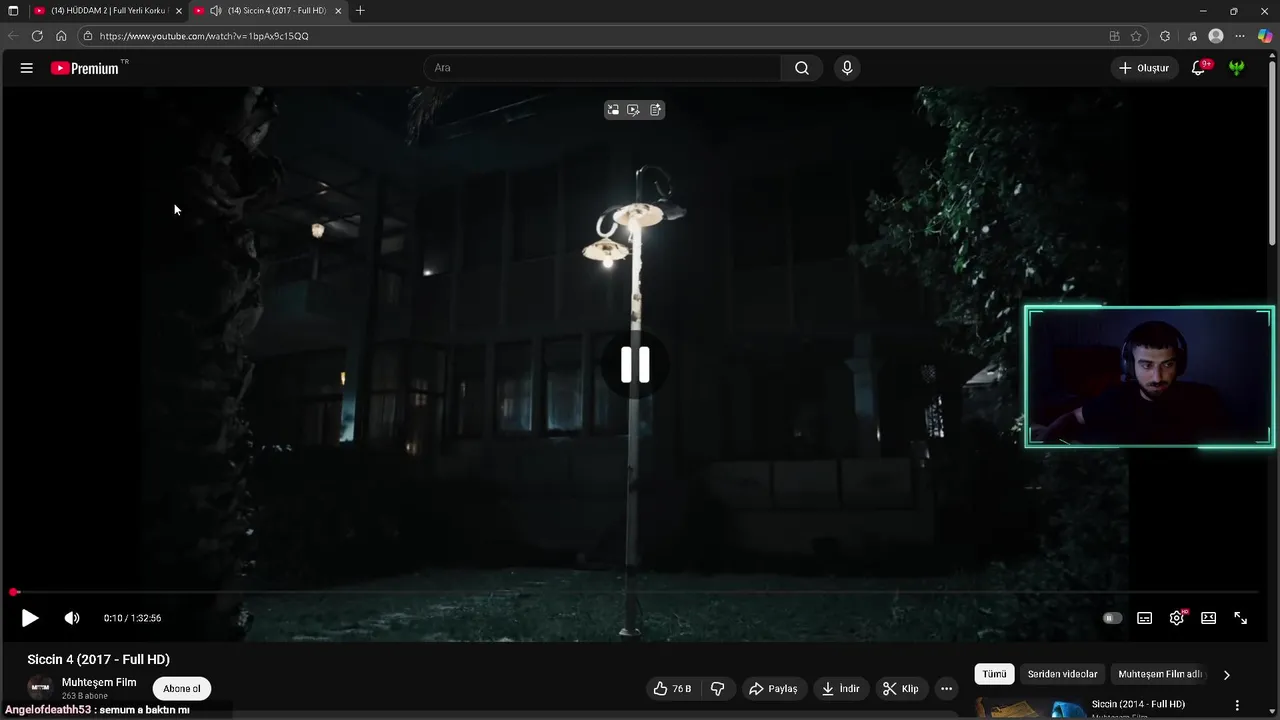Open the Muhteşem Film channel name link
Image resolution: width=1280 pixels, height=720 pixels.
coord(99,682)
